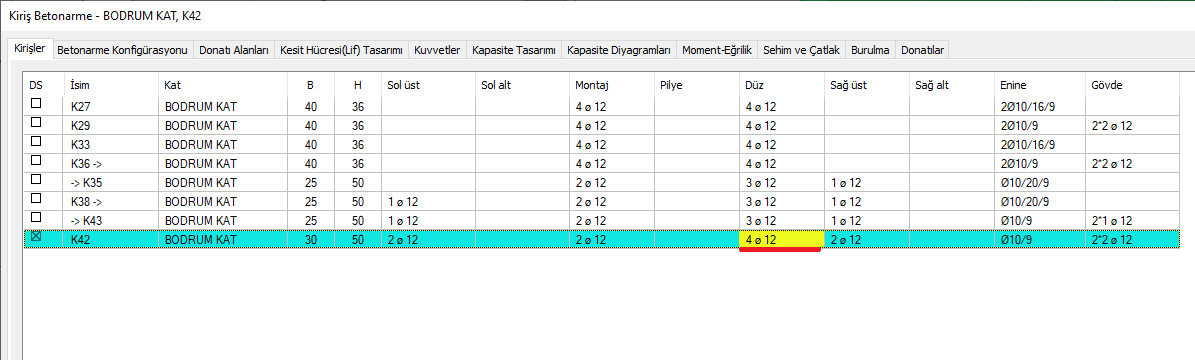
Task: Switch to the Kirişler tab
Action: tap(31, 49)
